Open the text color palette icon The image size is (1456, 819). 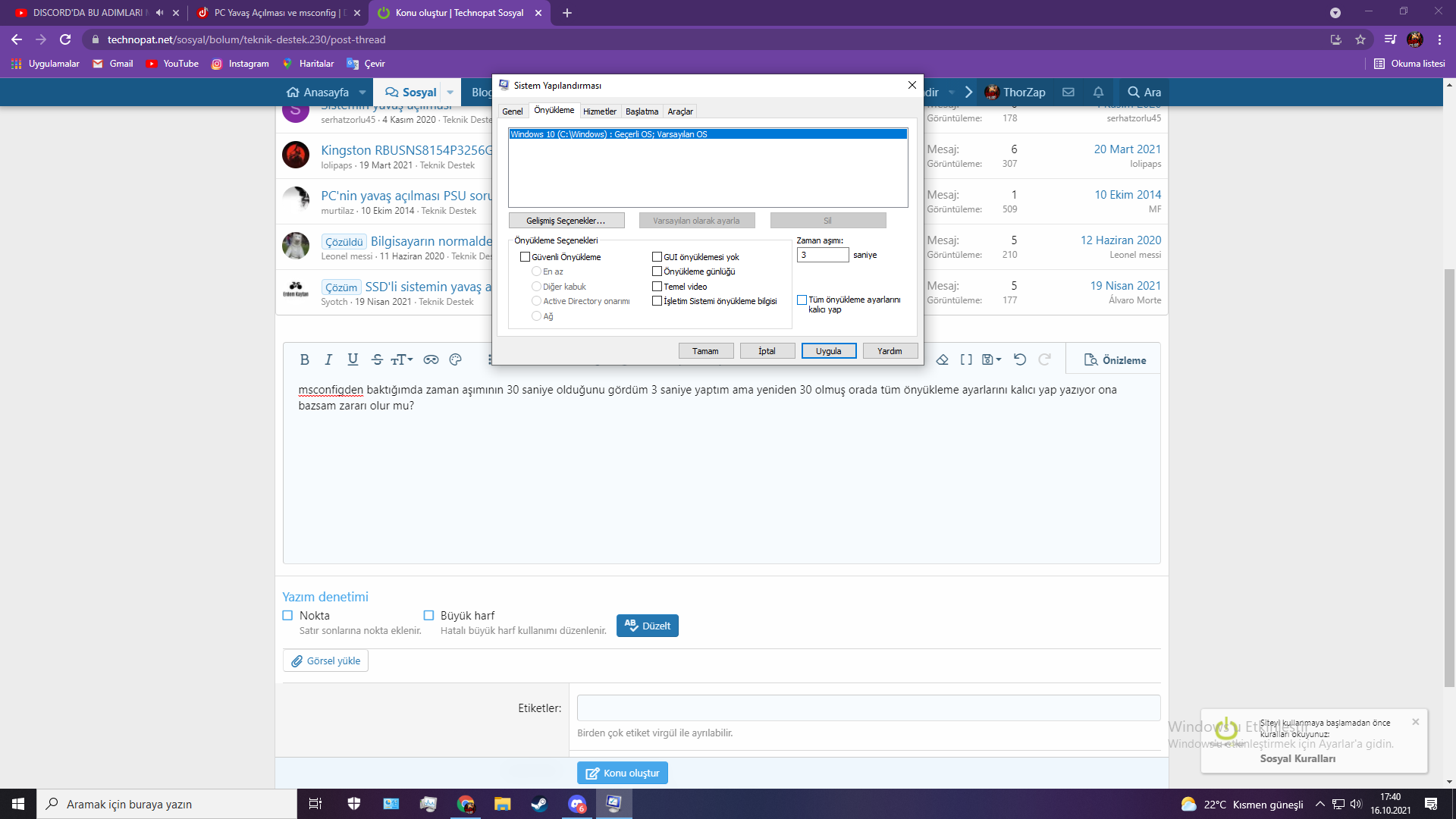[455, 359]
